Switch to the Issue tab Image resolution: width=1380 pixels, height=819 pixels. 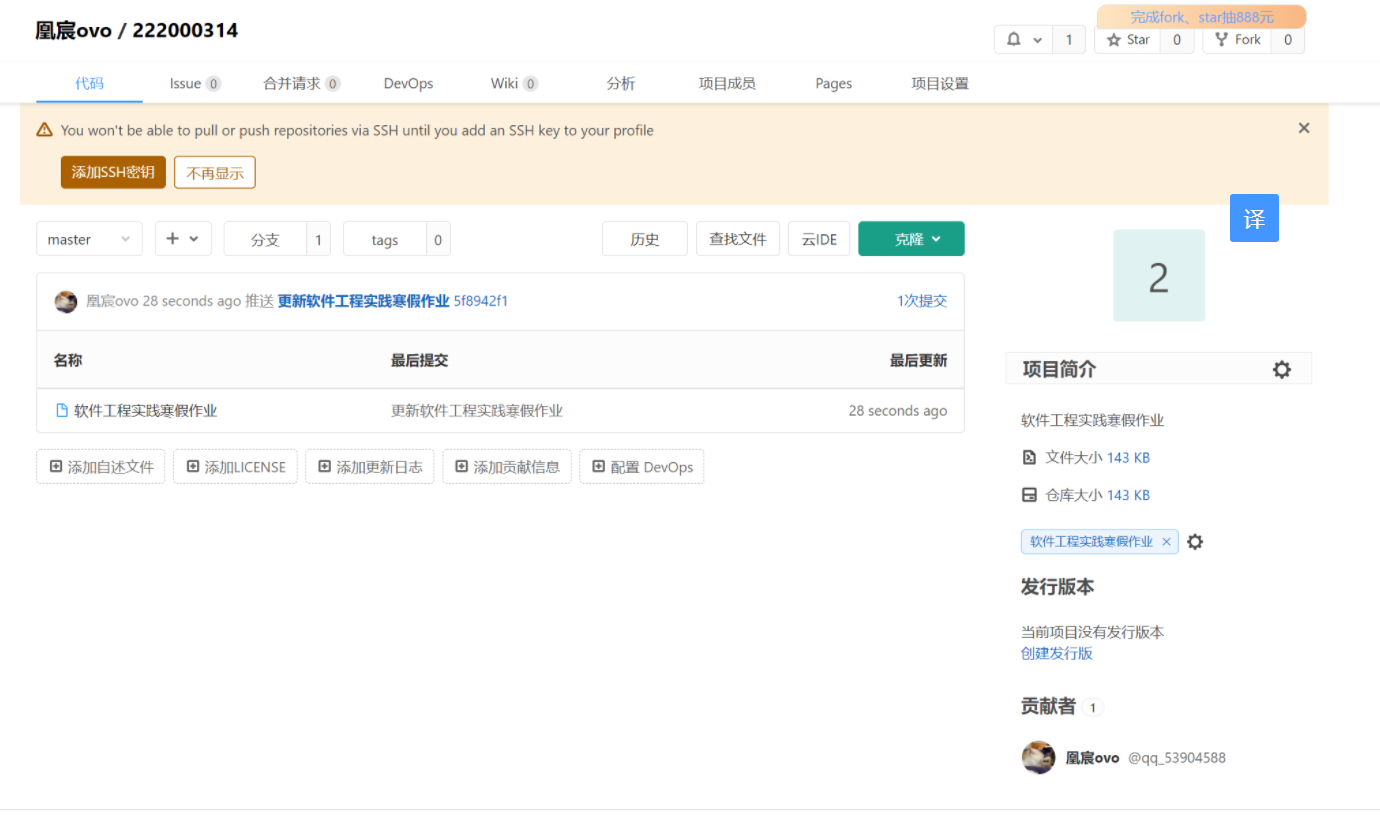[194, 83]
